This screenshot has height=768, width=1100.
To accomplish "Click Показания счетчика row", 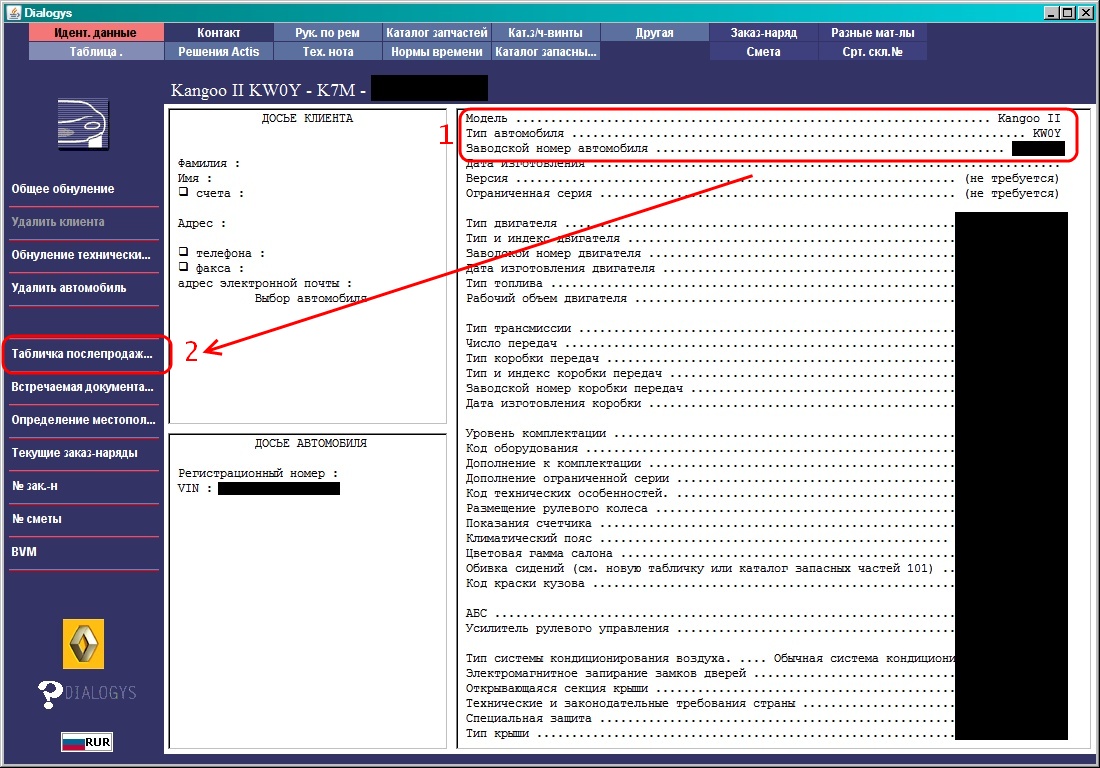I will pyautogui.click(x=710, y=523).
